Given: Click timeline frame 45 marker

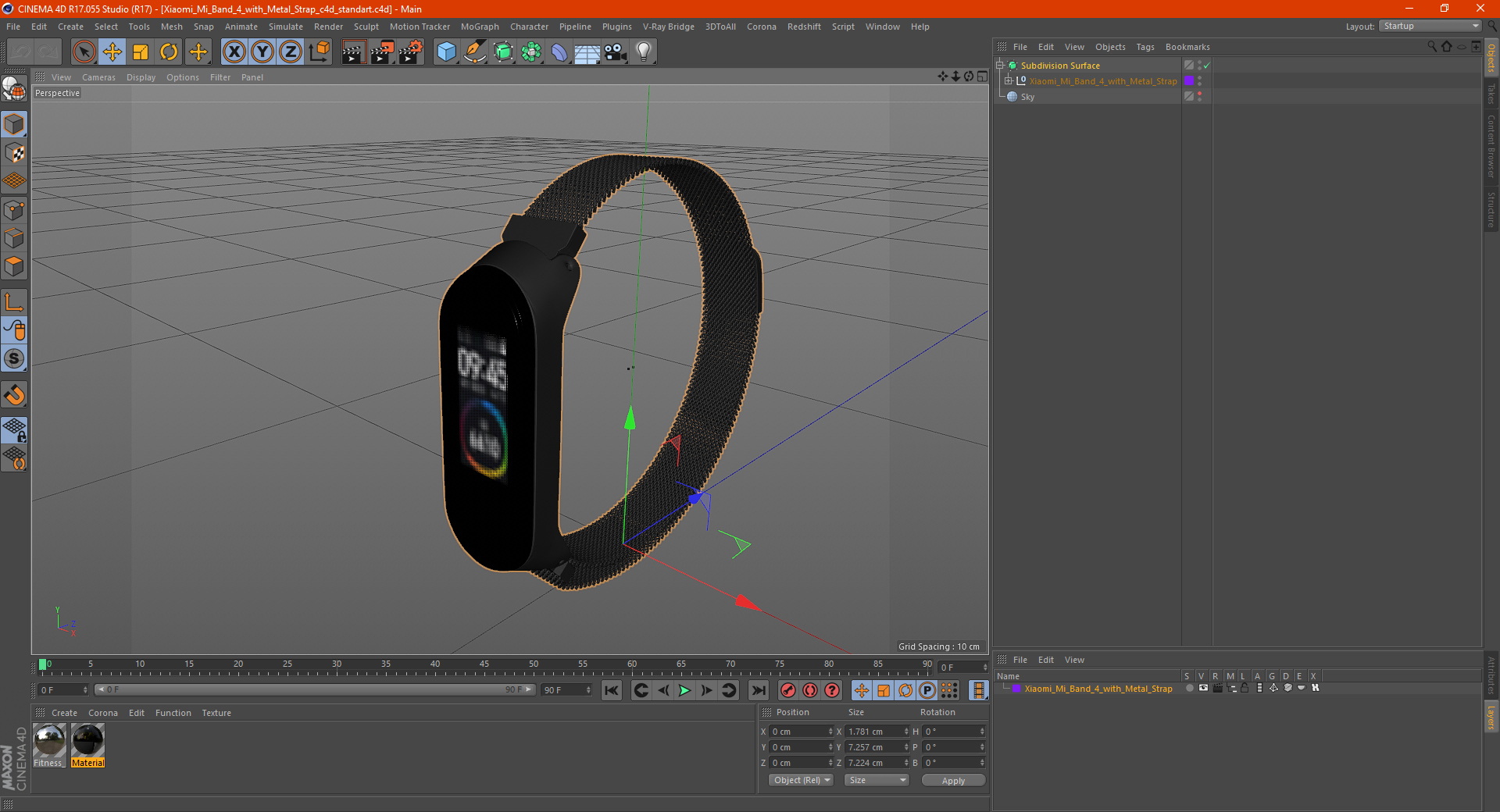Looking at the screenshot, I should pos(484,665).
